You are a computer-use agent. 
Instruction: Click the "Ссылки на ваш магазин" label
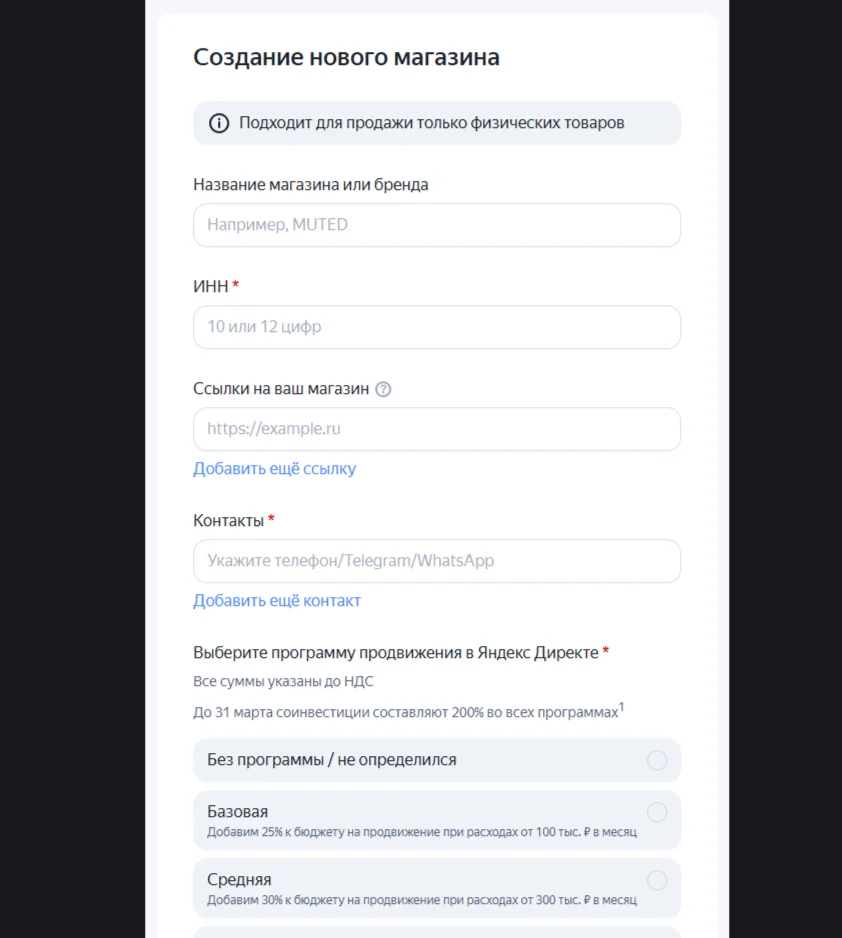coord(281,388)
